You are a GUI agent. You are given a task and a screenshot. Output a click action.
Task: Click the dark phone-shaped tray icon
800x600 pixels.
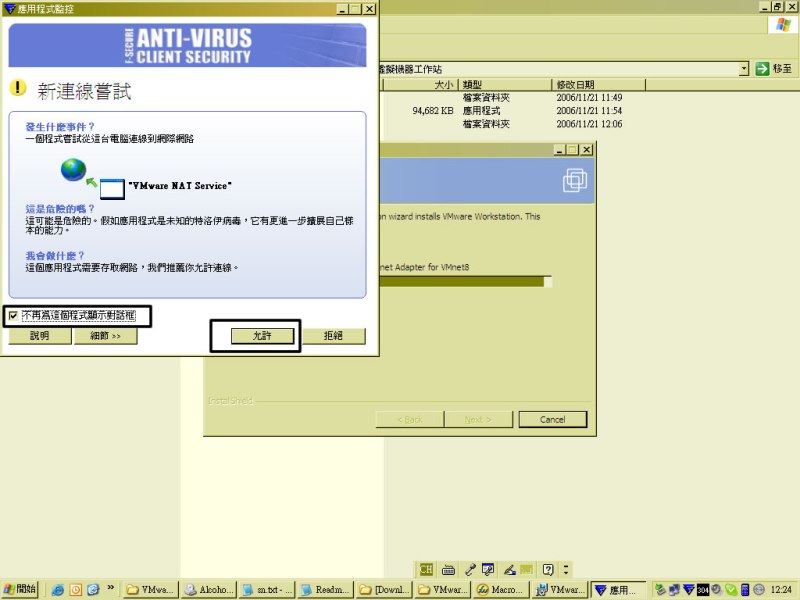click(745, 590)
